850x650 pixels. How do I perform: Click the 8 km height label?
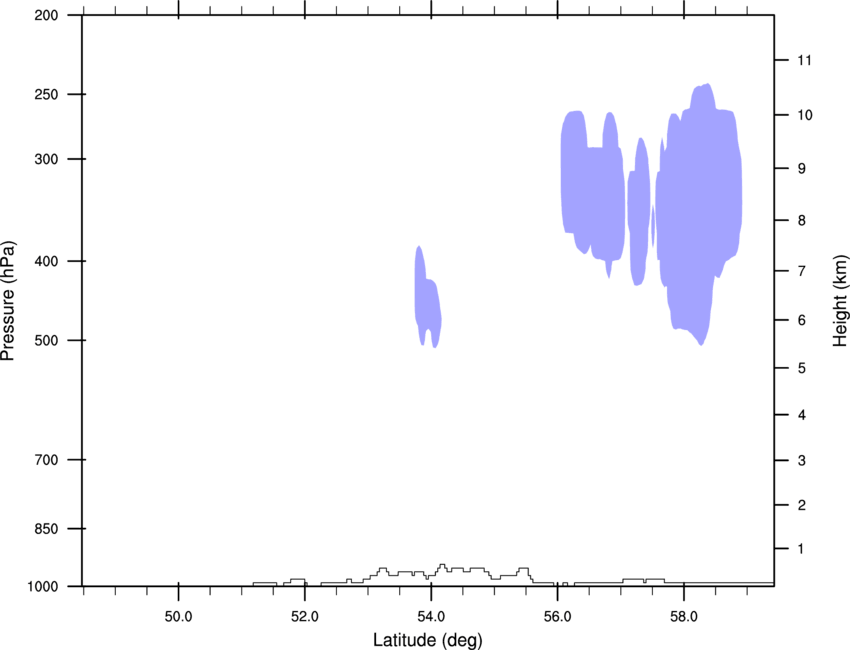(x=802, y=221)
